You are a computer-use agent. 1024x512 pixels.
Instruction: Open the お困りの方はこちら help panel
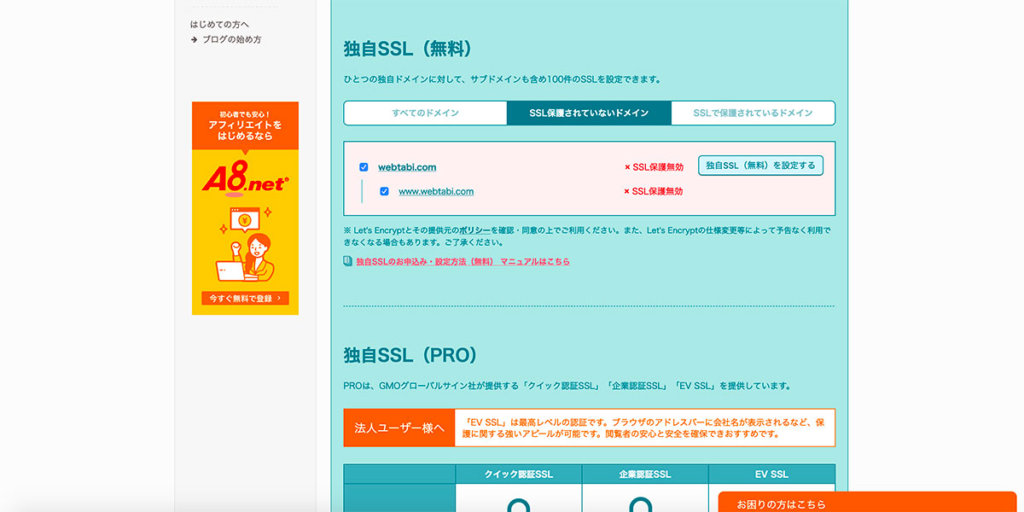[x=782, y=504]
